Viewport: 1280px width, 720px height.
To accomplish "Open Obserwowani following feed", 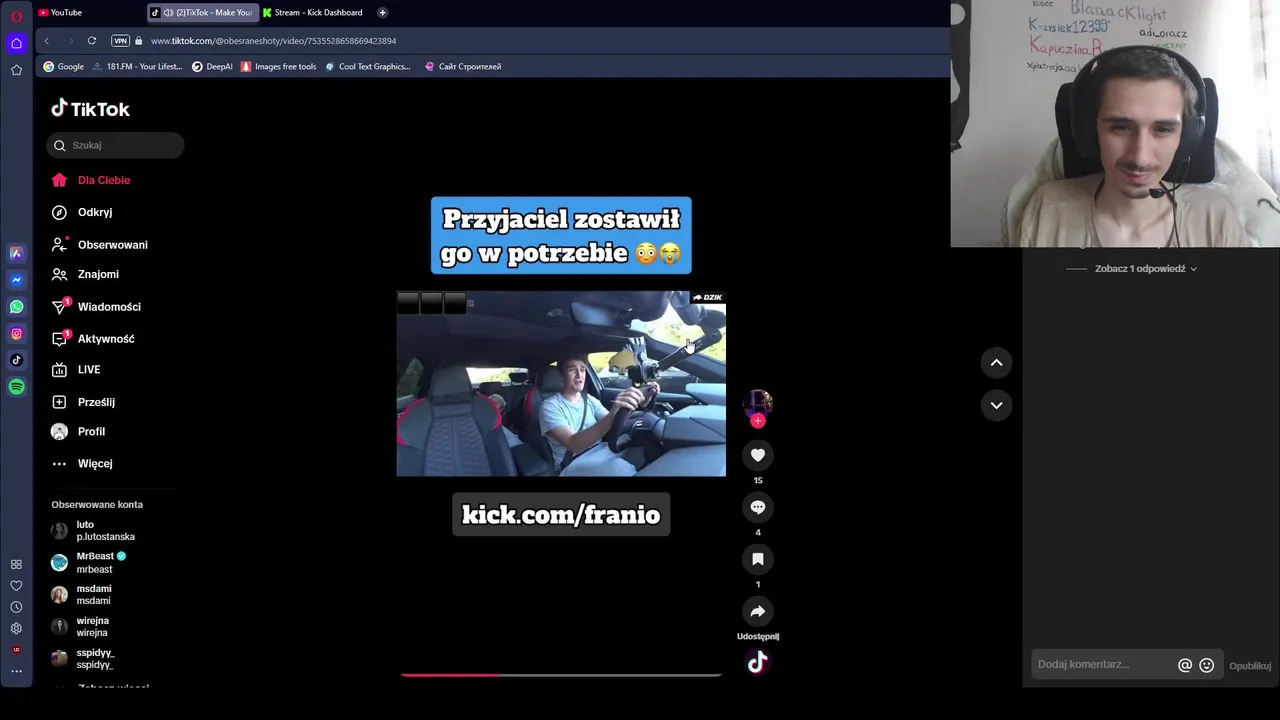I will click(100, 244).
